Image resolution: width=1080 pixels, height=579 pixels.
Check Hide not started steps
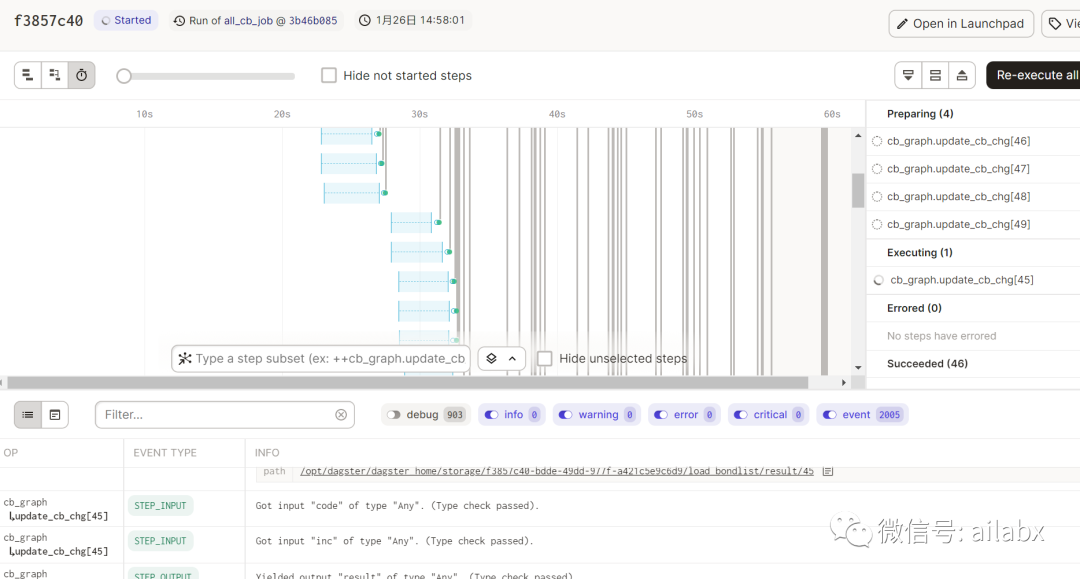[x=329, y=75]
